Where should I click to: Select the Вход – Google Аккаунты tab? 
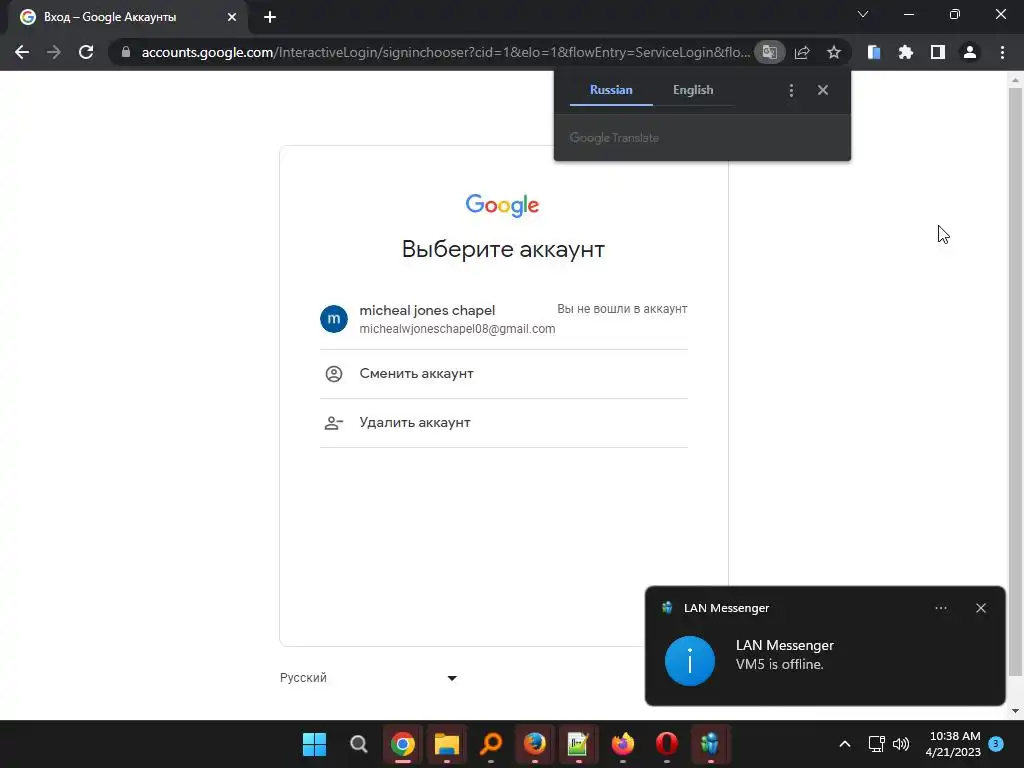128,18
